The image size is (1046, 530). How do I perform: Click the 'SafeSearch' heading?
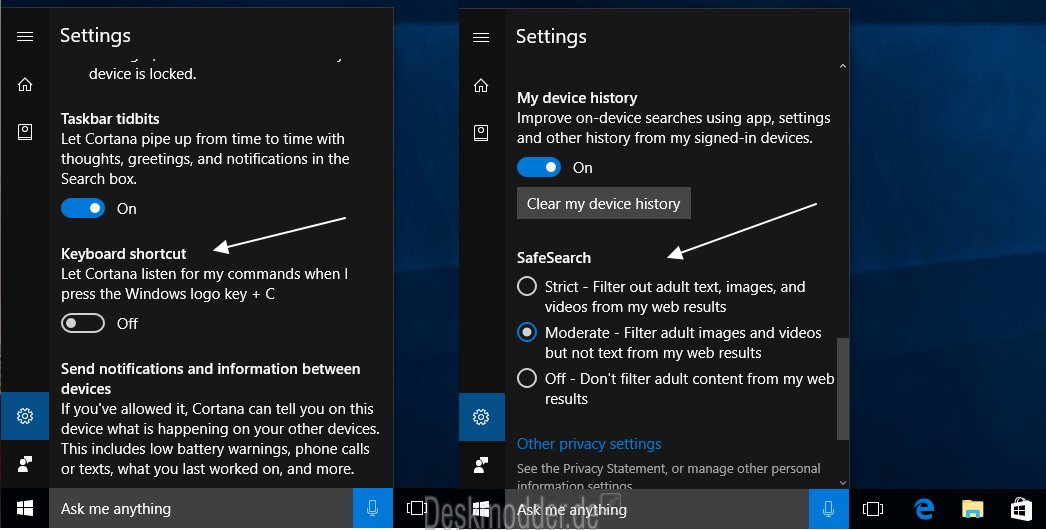[554, 258]
